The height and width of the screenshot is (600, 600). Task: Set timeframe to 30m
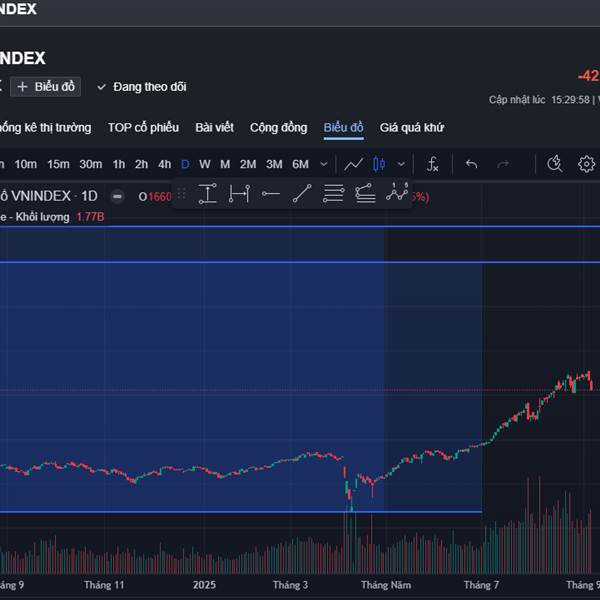coord(91,165)
